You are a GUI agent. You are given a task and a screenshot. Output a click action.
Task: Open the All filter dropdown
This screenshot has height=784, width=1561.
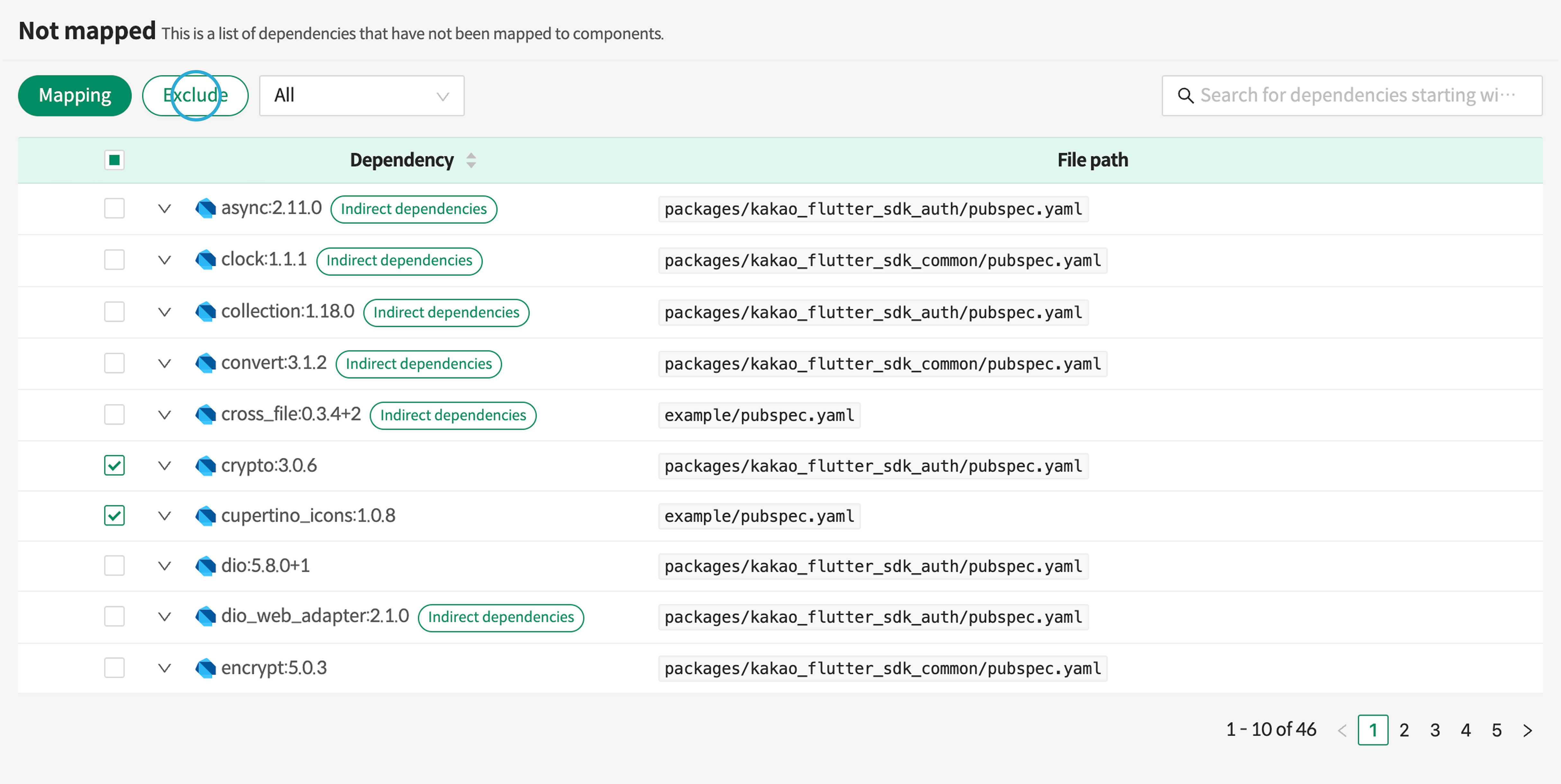pos(361,96)
